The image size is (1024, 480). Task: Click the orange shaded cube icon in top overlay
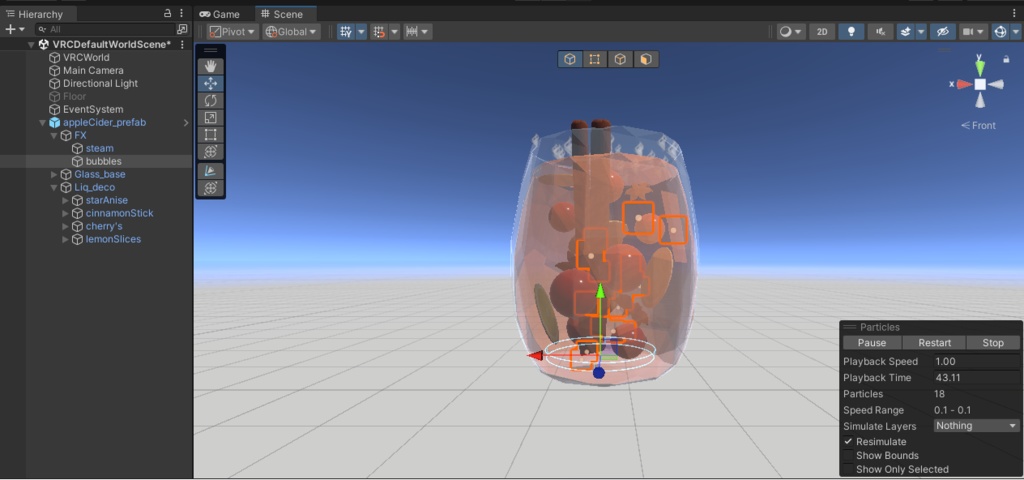[646, 59]
